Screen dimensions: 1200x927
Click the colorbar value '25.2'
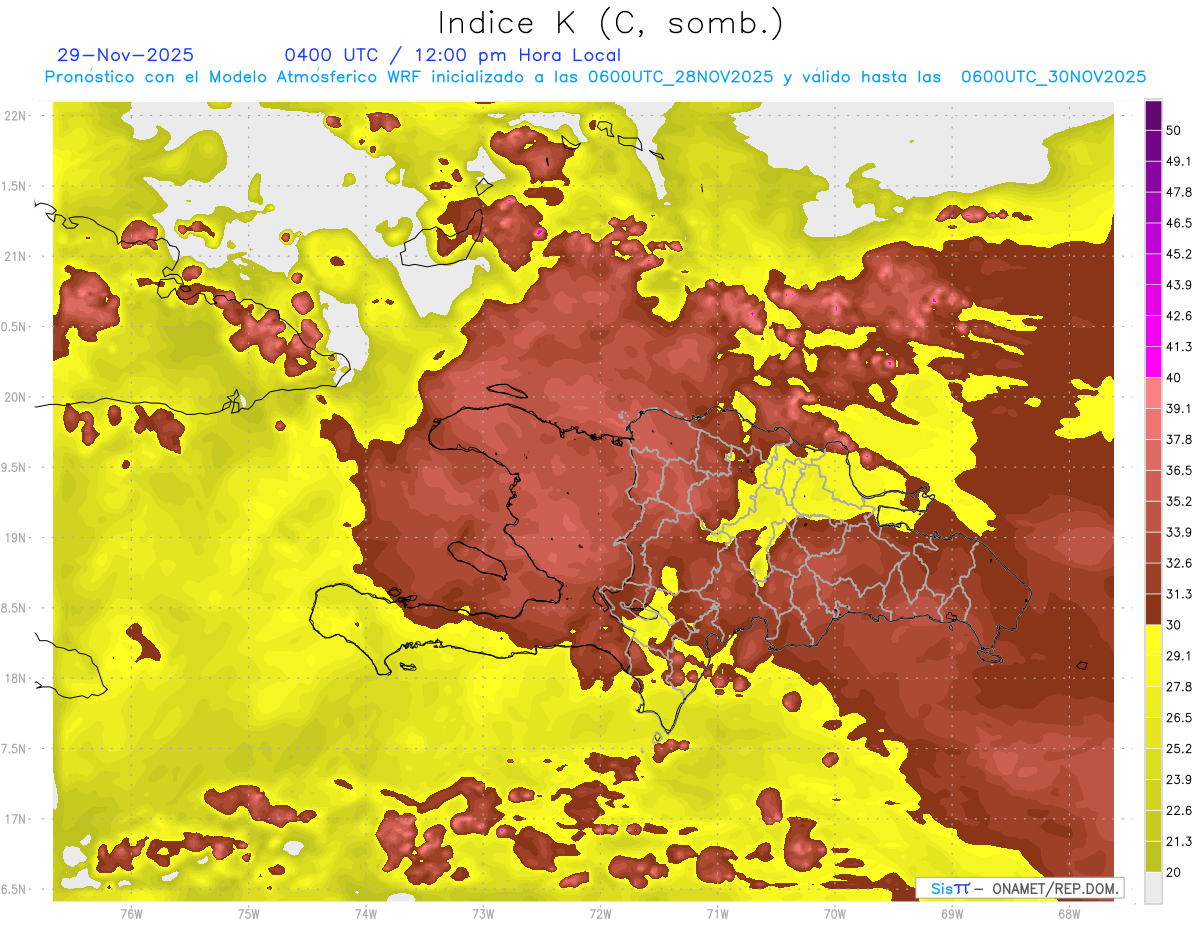(1179, 748)
